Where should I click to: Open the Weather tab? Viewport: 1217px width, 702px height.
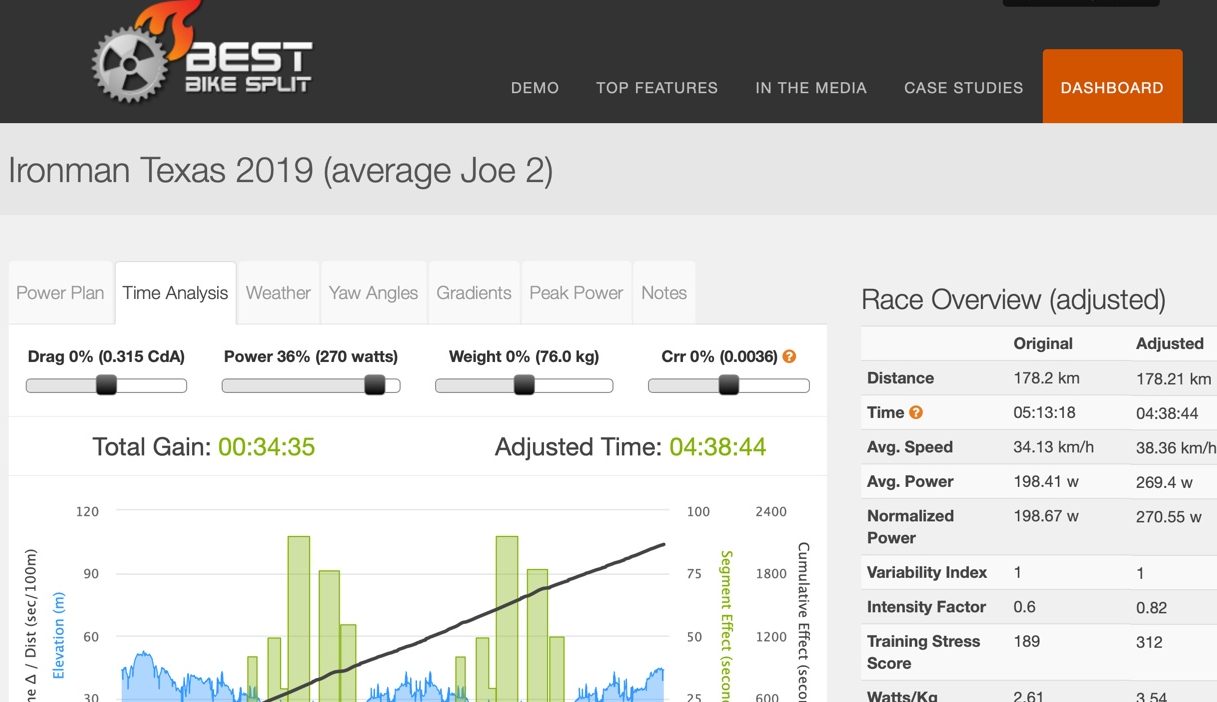click(x=278, y=293)
